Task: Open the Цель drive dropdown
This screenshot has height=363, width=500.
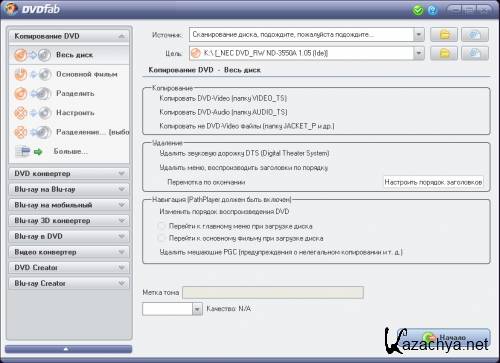Action: pyautogui.click(x=419, y=53)
